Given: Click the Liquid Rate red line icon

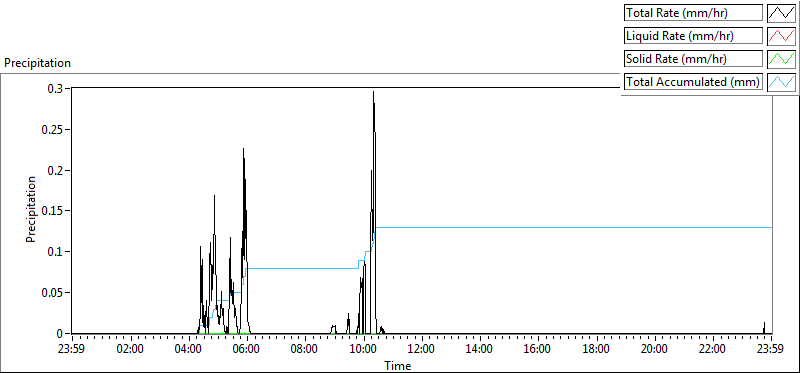Looking at the screenshot, I should click(781, 36).
